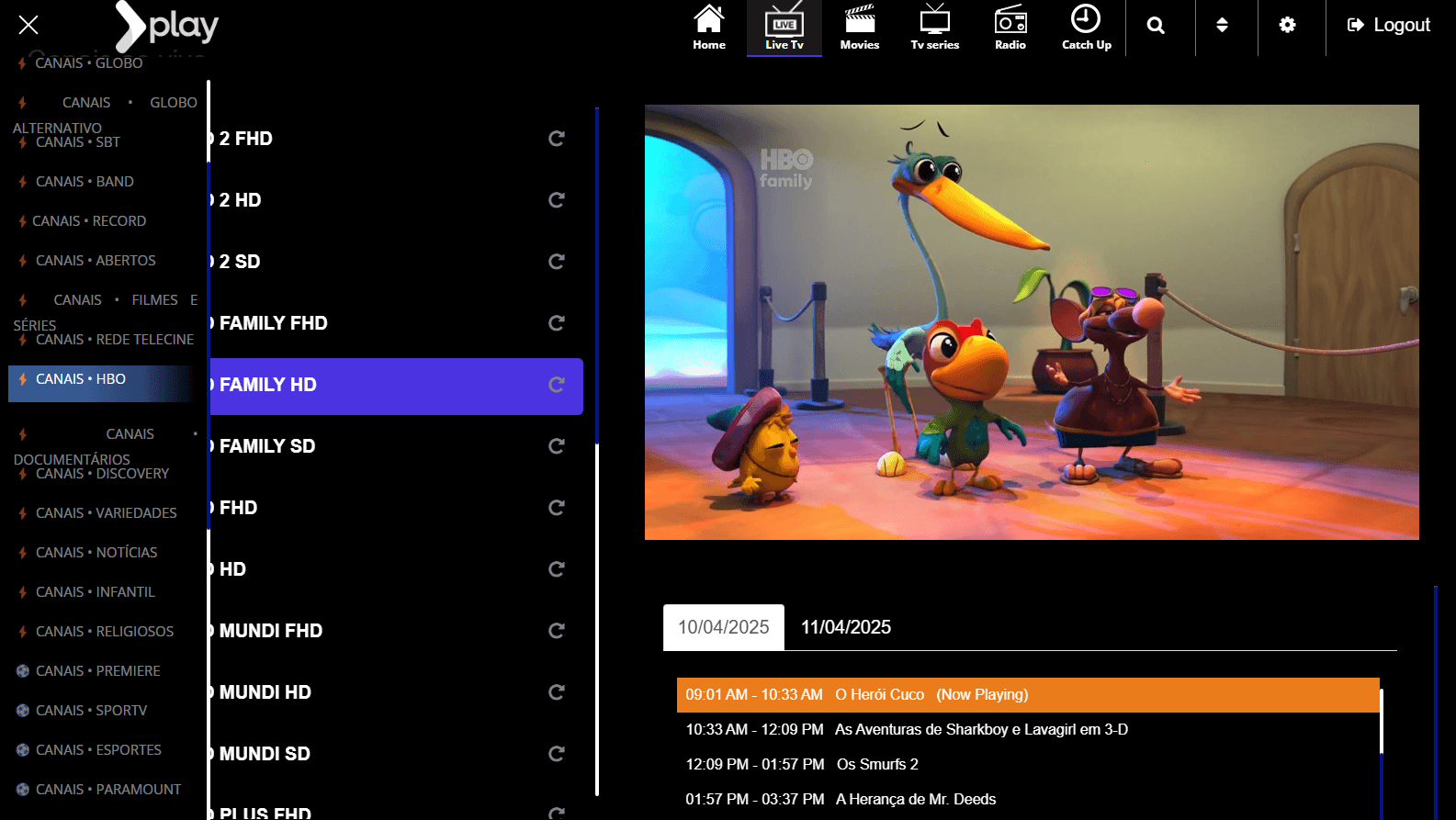1456x820 pixels.
Task: Click the video player preview
Action: [1031, 322]
